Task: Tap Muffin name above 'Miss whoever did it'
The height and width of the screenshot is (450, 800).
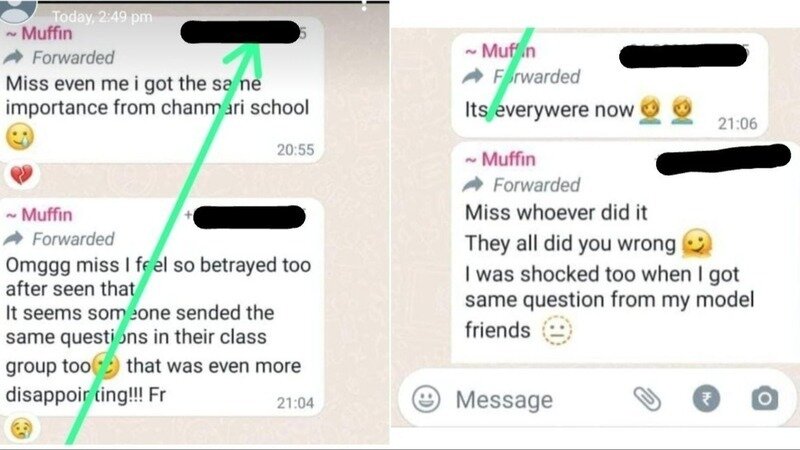Action: (x=500, y=159)
